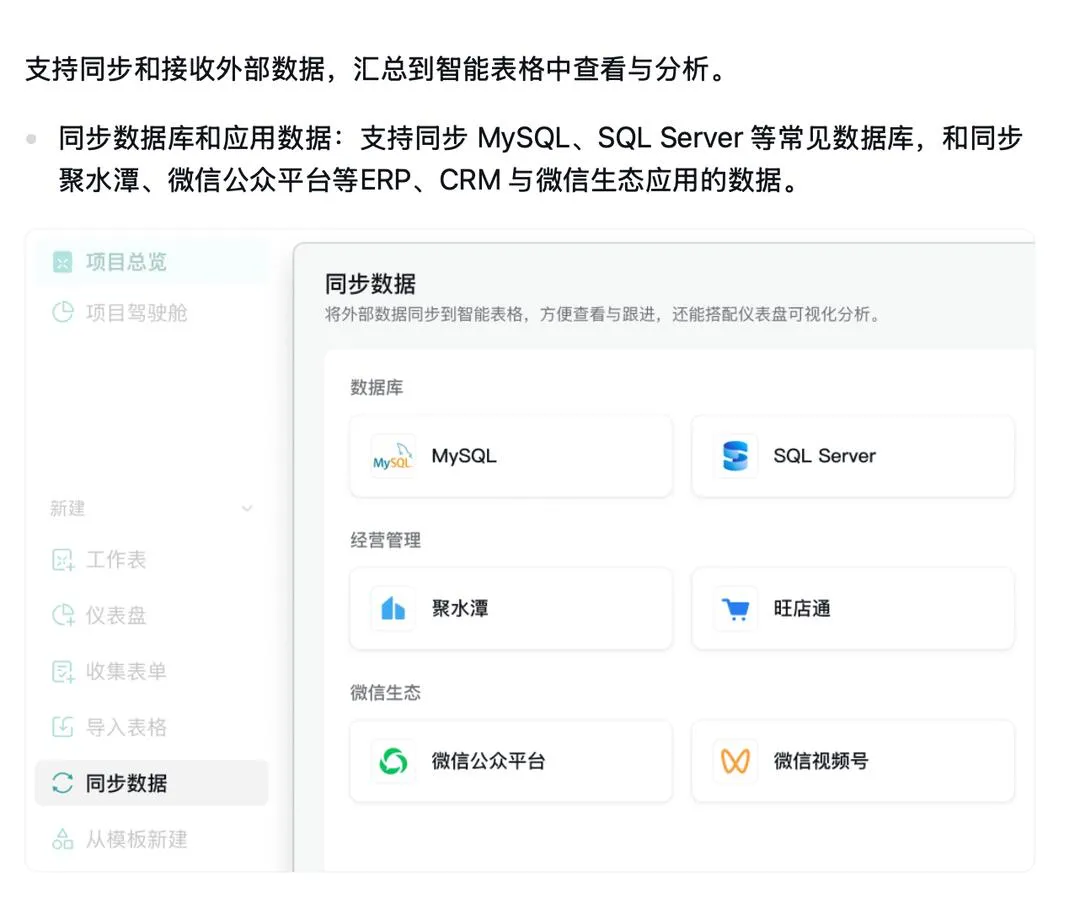Select 同步数据 in the sidebar

151,783
